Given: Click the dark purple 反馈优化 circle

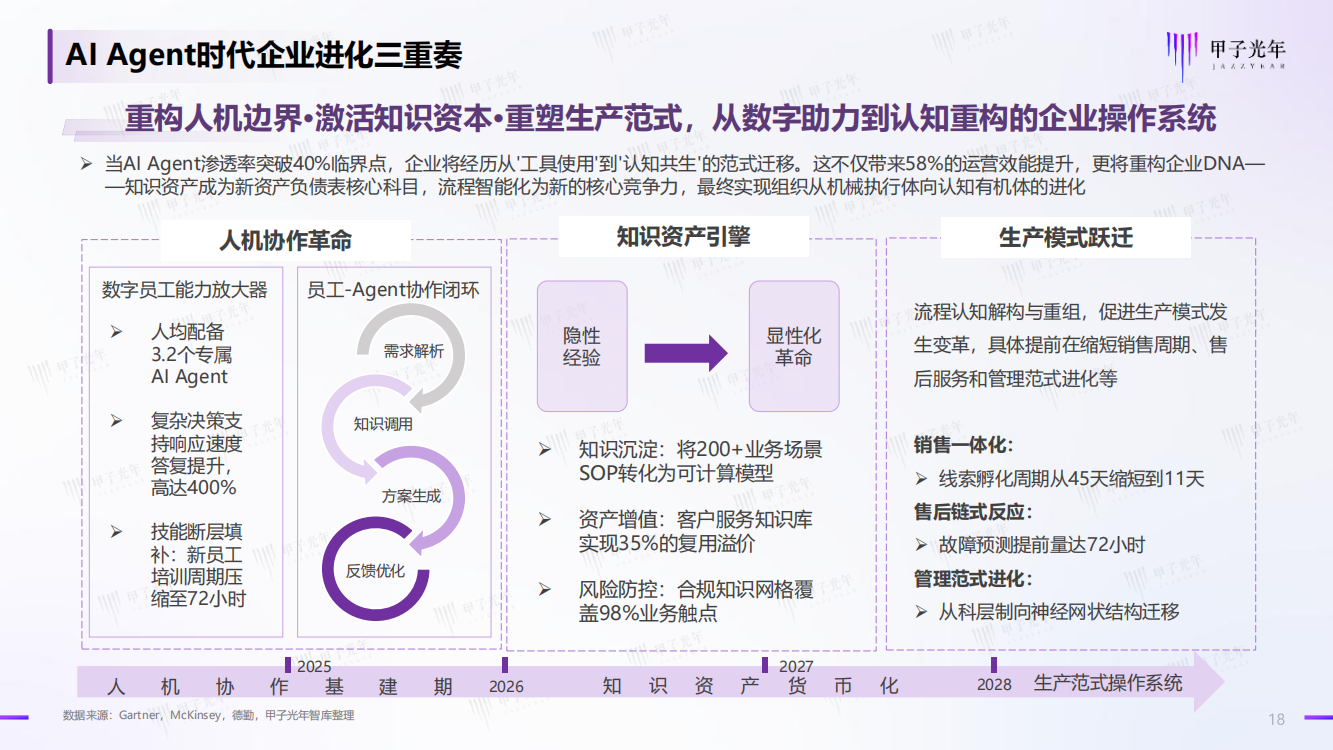Looking at the screenshot, I should 375,571.
